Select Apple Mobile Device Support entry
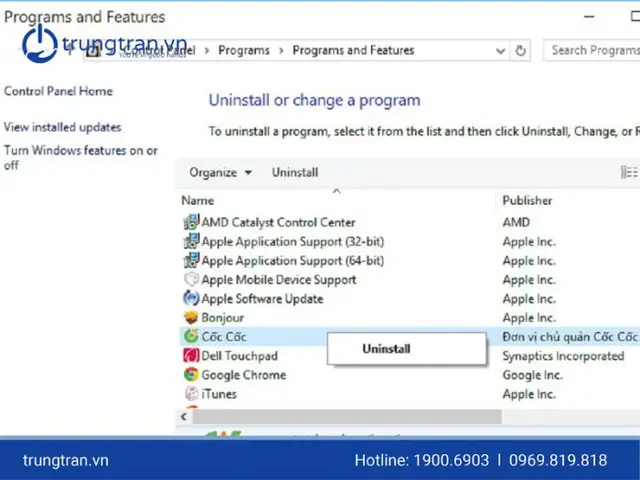This screenshot has width=640, height=480. (x=279, y=280)
